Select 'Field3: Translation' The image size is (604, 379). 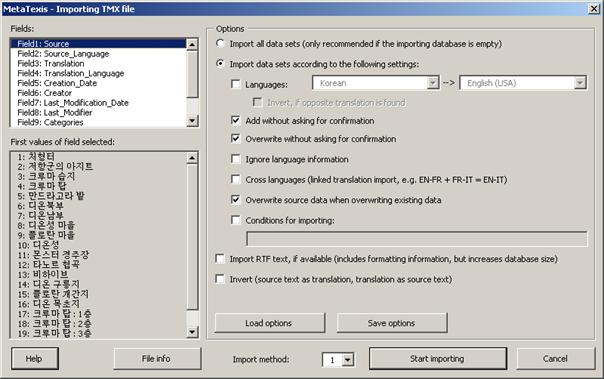tap(98, 63)
